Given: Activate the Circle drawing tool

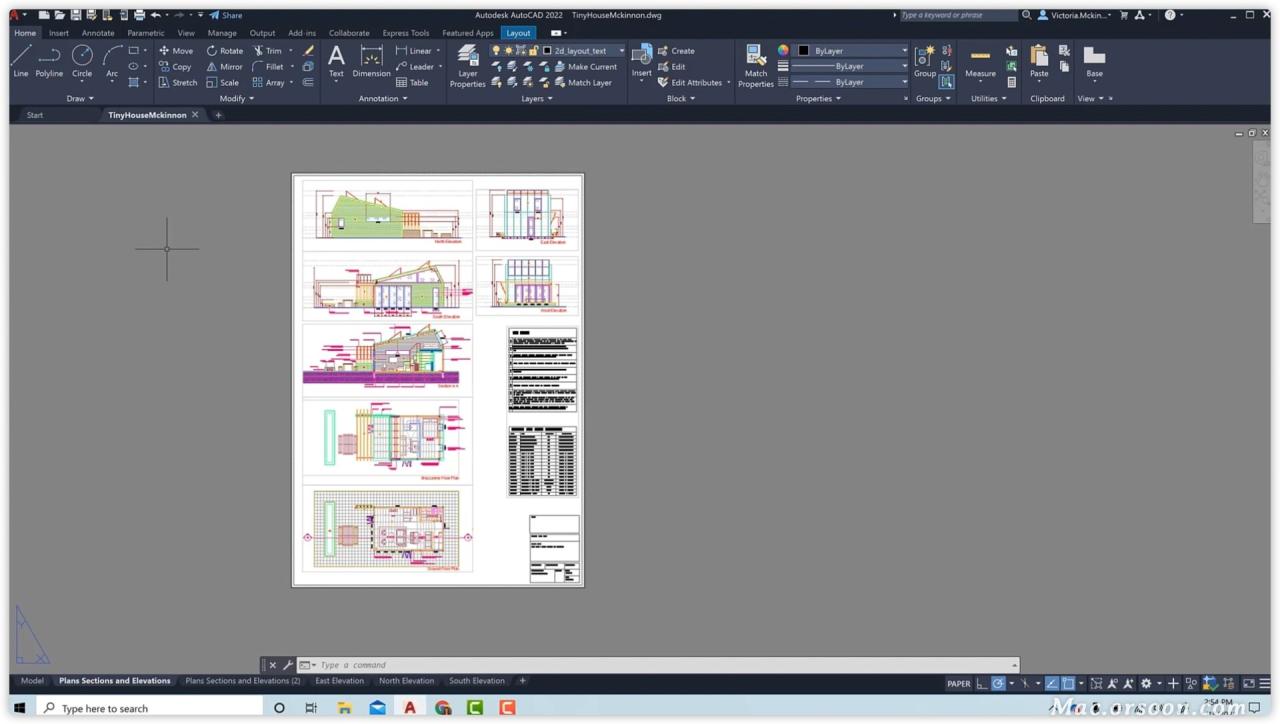Looking at the screenshot, I should (x=82, y=63).
